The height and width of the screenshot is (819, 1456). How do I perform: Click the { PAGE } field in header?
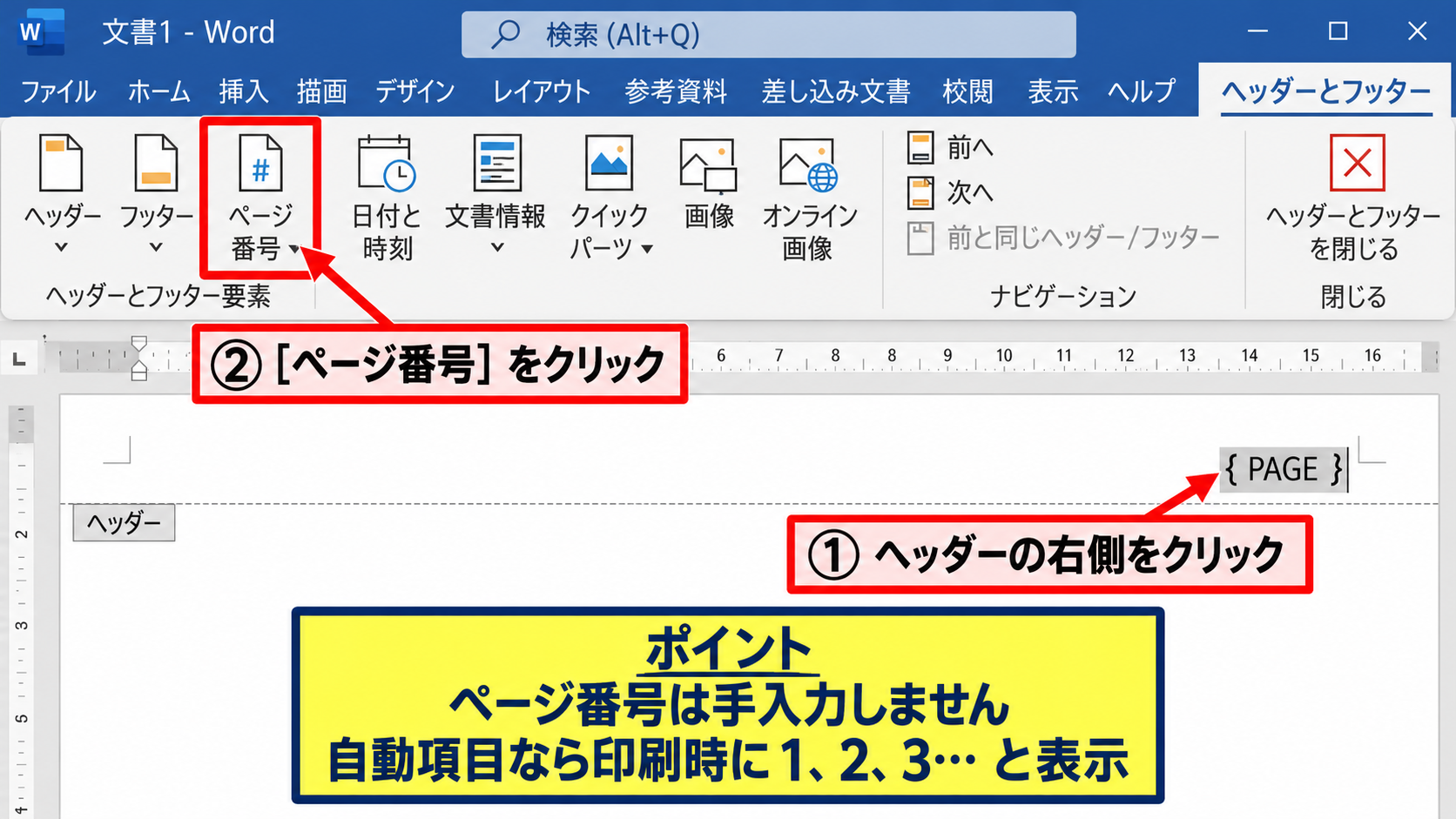tap(1284, 469)
